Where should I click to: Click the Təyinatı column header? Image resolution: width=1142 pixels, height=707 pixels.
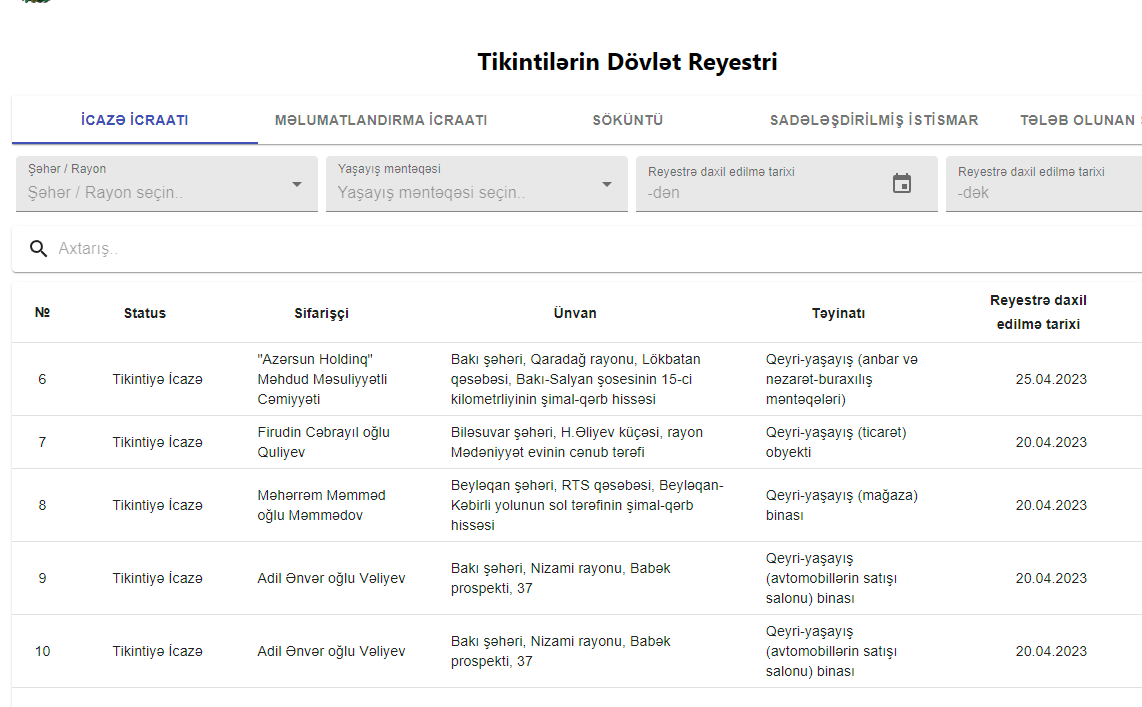[x=838, y=313]
